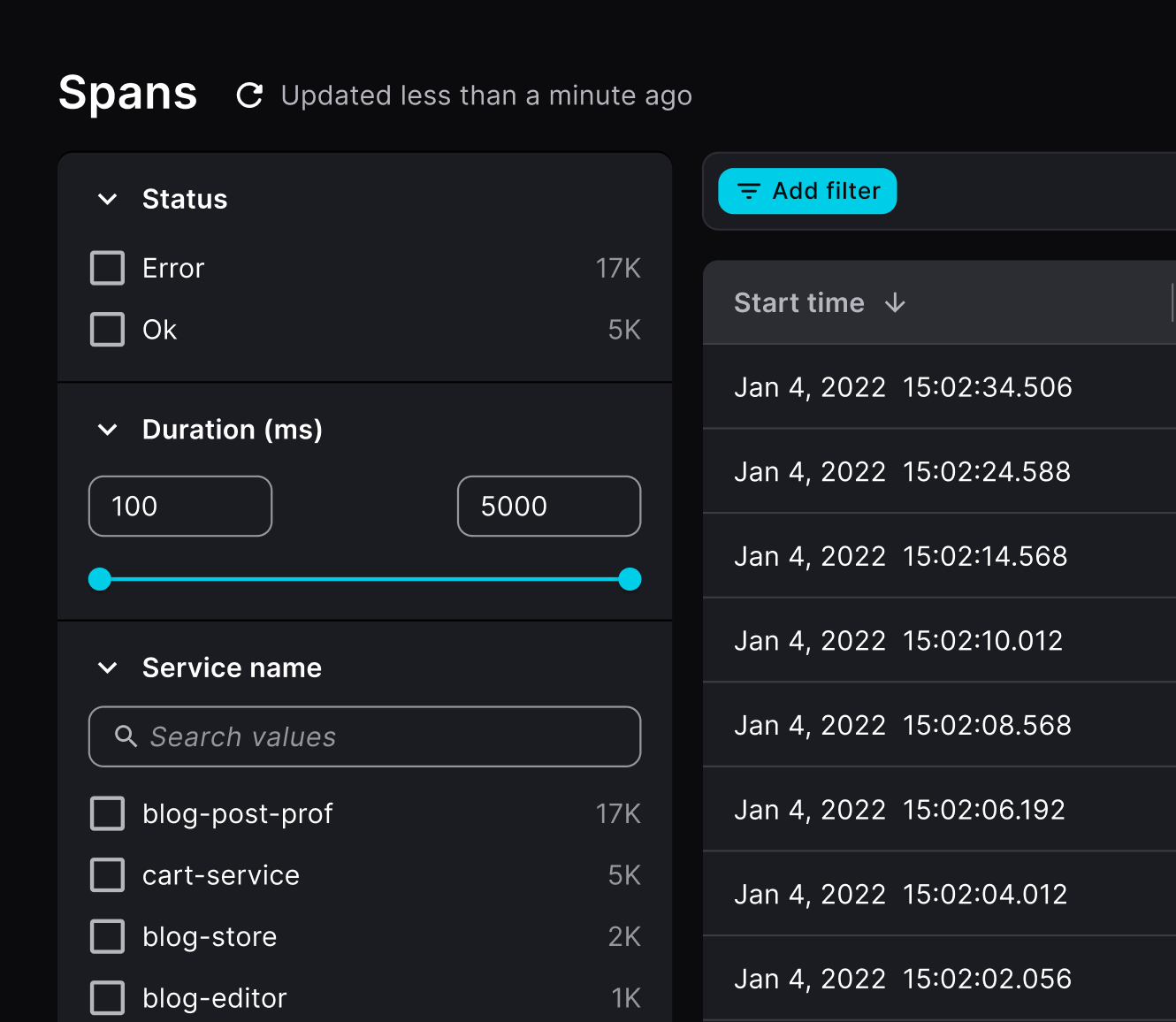
Task: Collapse the Service name section
Action: 107,668
